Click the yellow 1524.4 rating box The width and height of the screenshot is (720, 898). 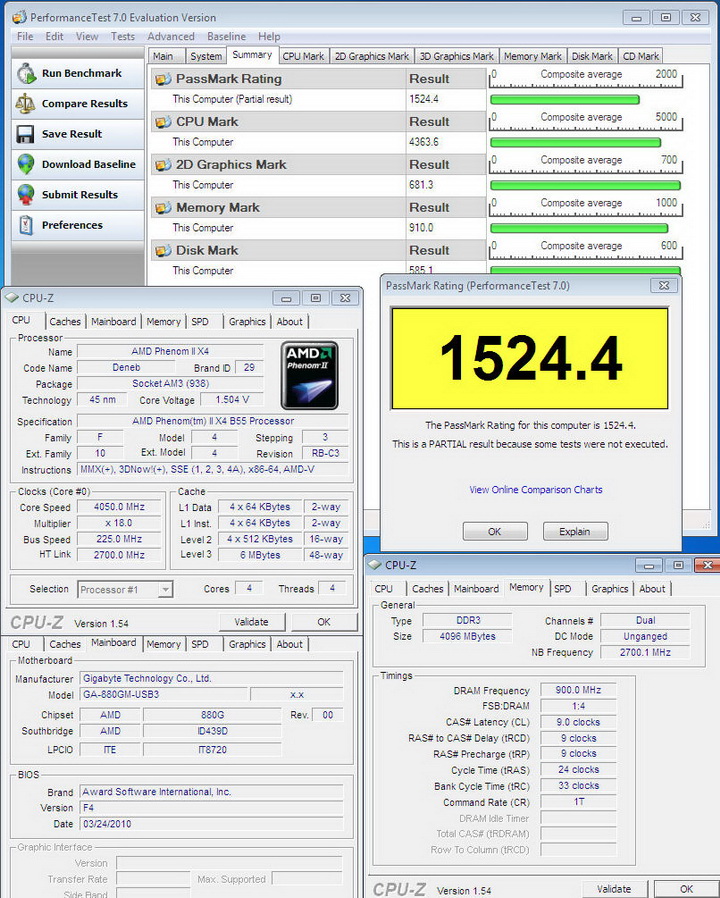point(530,359)
